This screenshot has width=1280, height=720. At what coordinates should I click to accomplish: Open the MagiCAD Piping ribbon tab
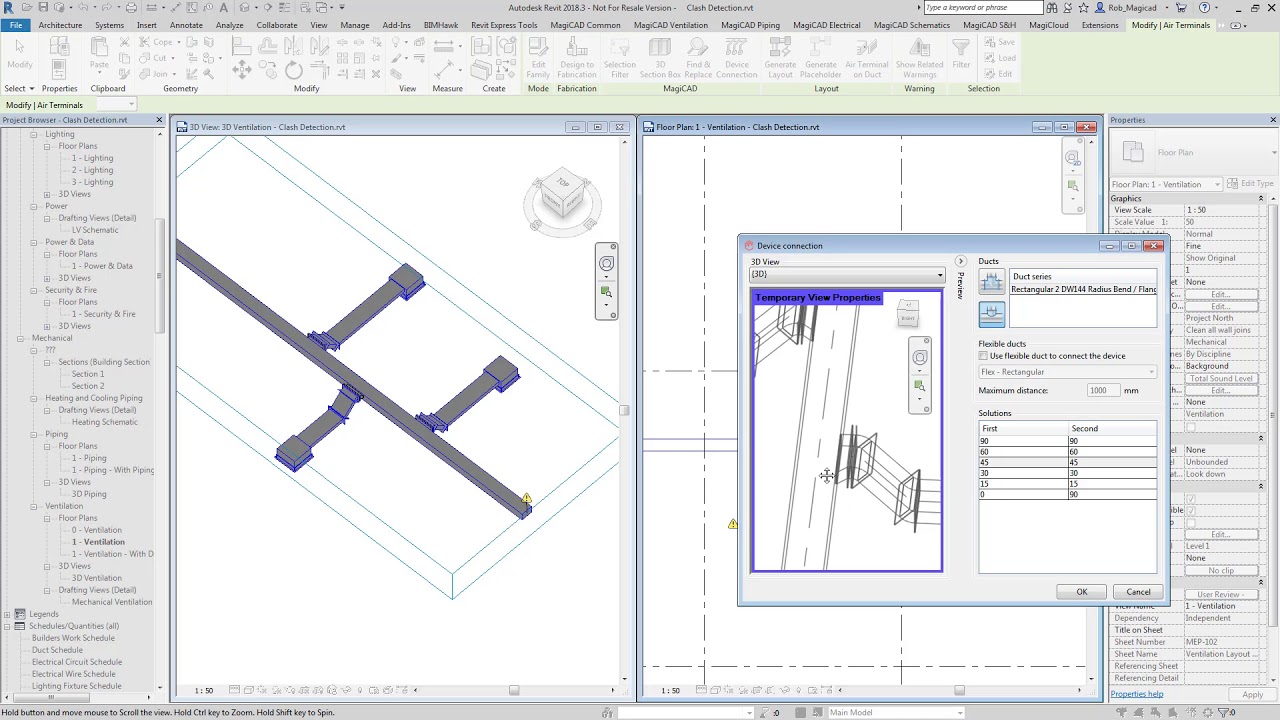tap(750, 25)
